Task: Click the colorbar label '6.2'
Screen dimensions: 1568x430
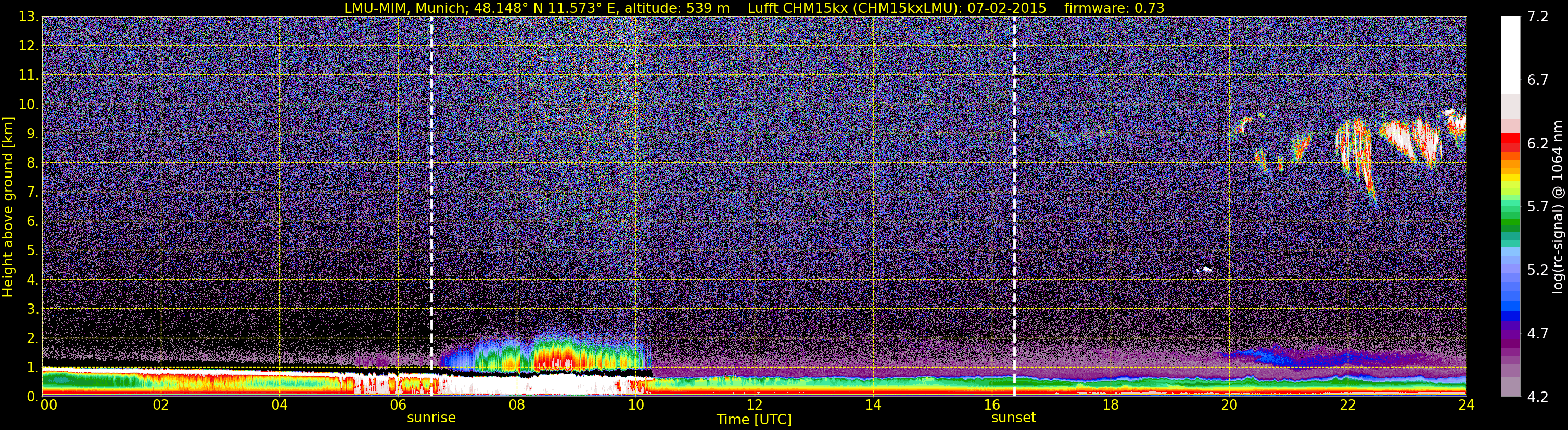Action: (x=1538, y=144)
